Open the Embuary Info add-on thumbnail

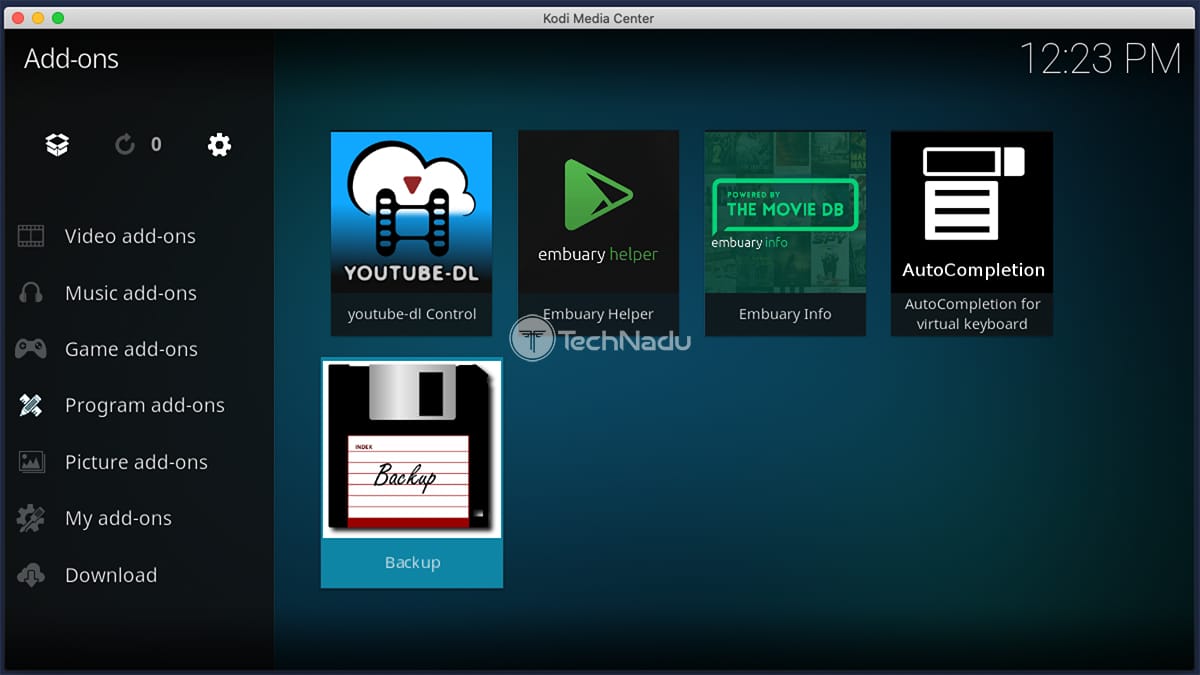pos(785,212)
